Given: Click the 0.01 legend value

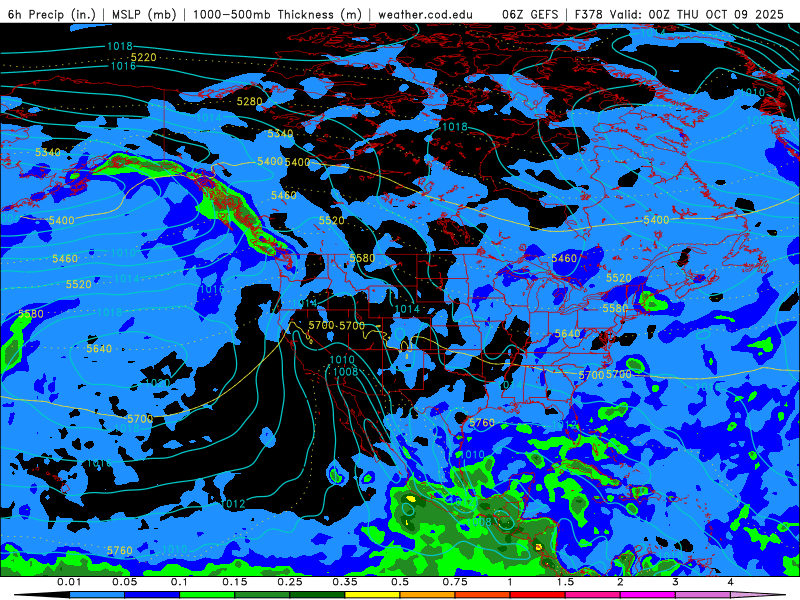Looking at the screenshot, I should 69,582.
